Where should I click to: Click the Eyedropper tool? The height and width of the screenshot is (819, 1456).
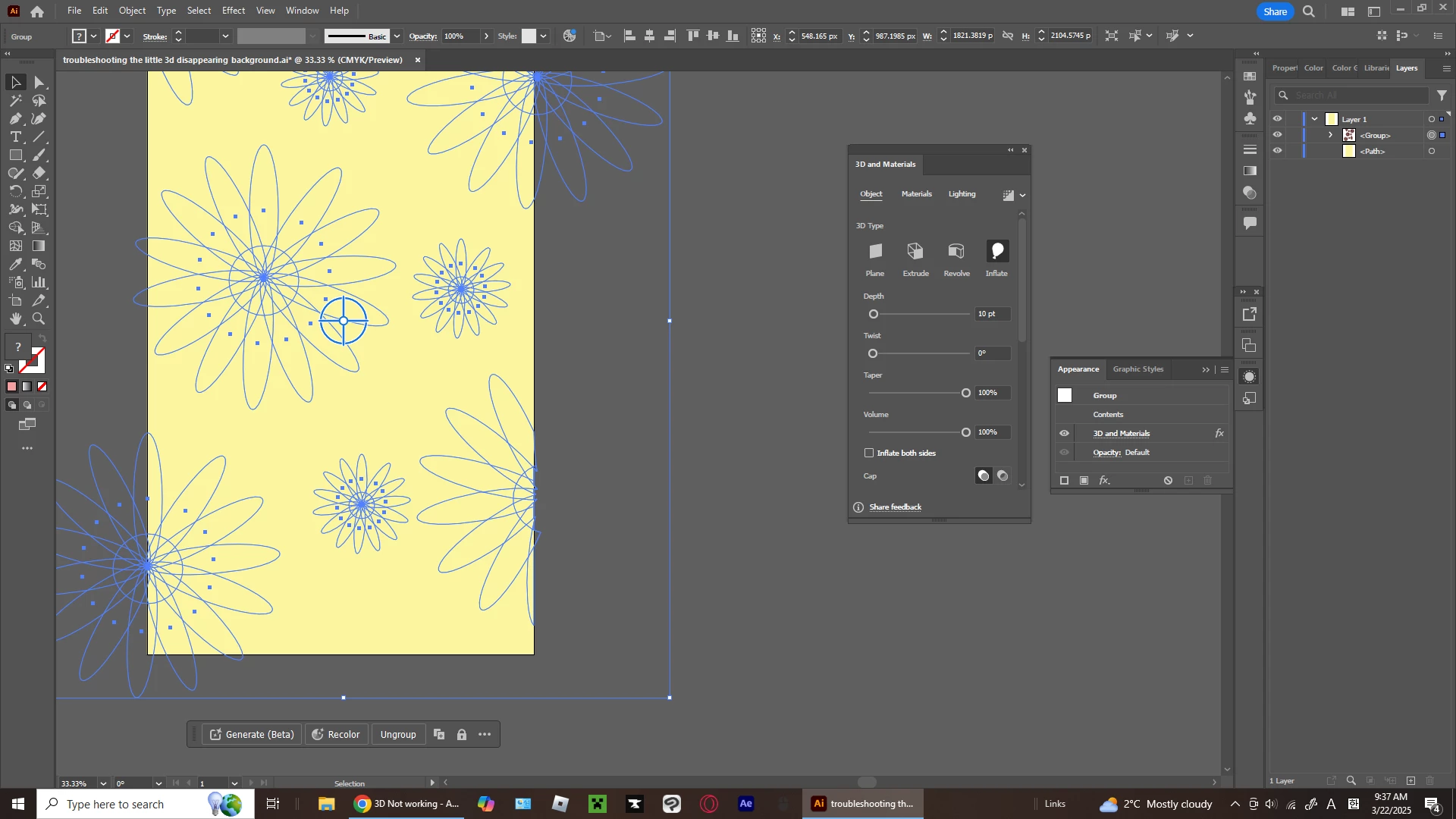(x=15, y=265)
